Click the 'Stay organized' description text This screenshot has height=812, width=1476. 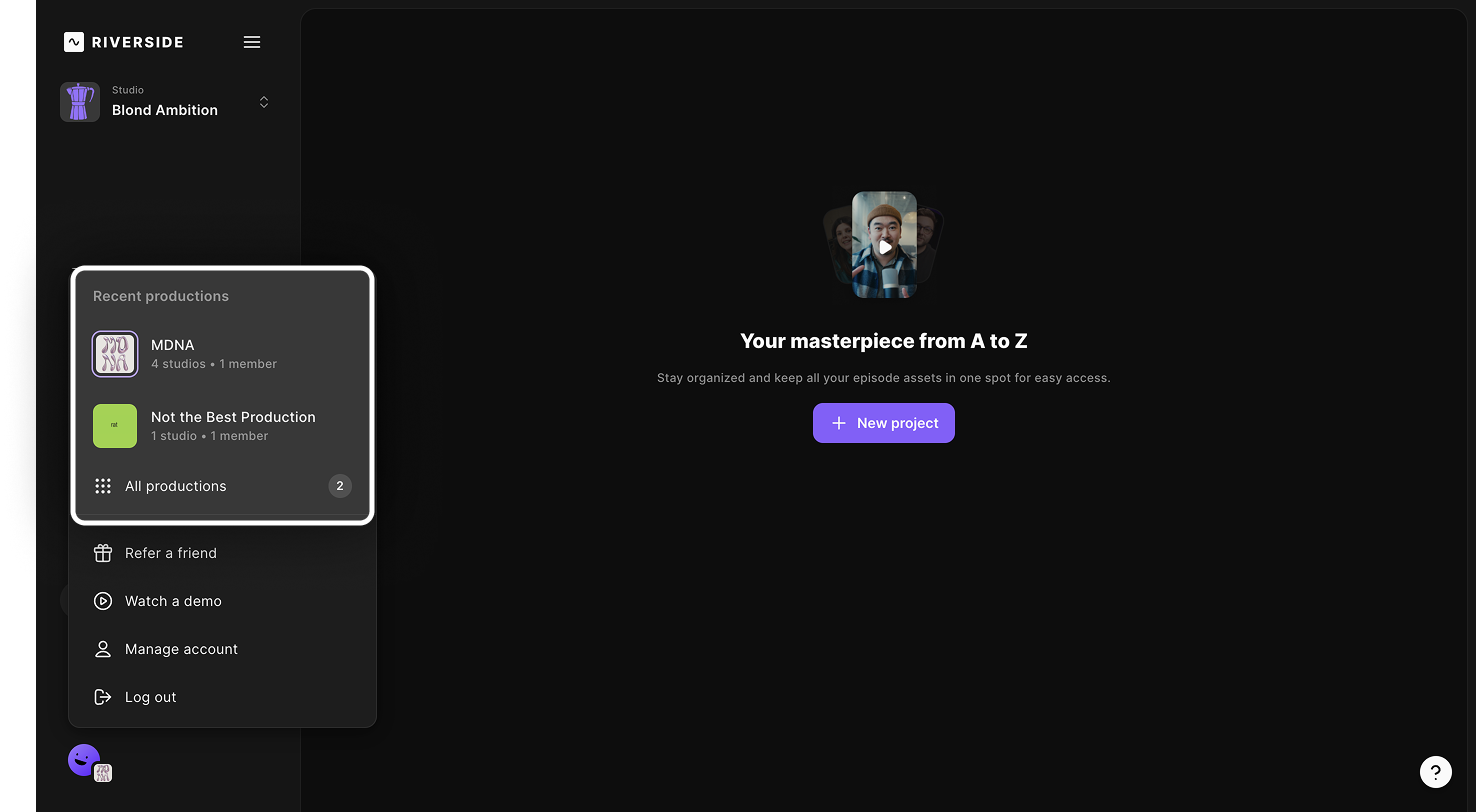(x=884, y=378)
